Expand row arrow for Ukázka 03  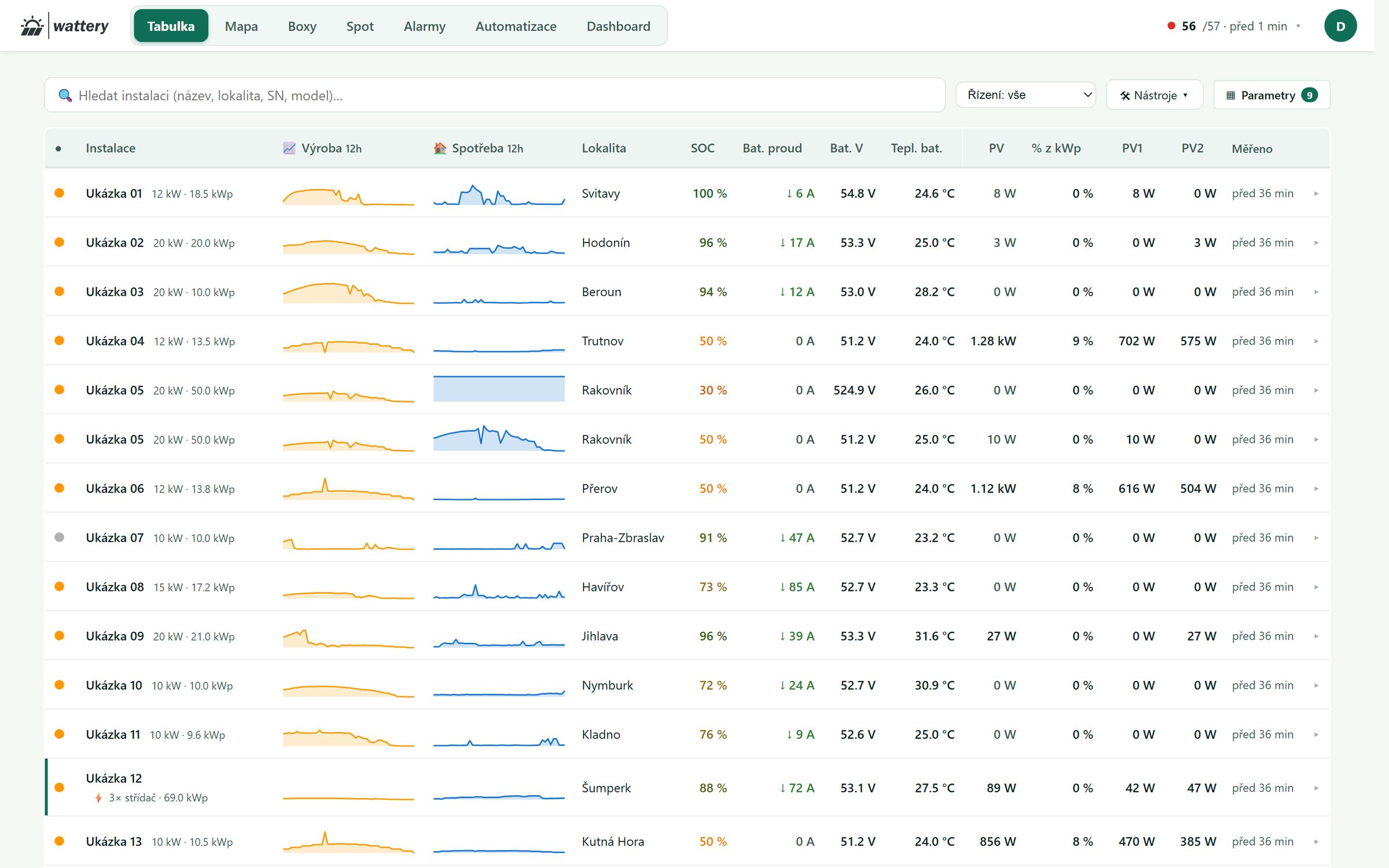[x=1317, y=292]
